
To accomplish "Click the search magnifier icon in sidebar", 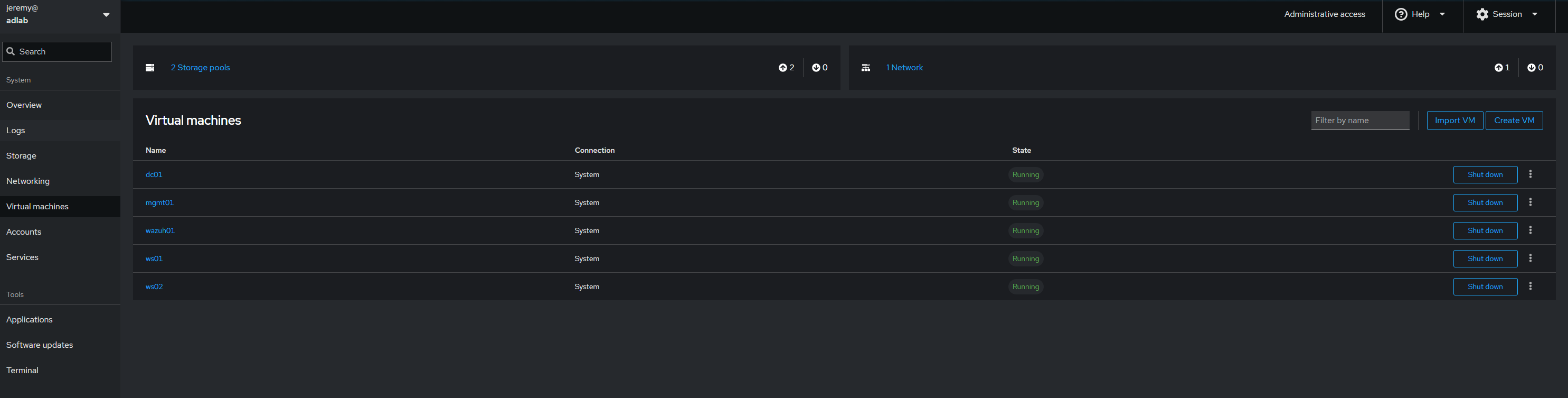I will (x=11, y=52).
